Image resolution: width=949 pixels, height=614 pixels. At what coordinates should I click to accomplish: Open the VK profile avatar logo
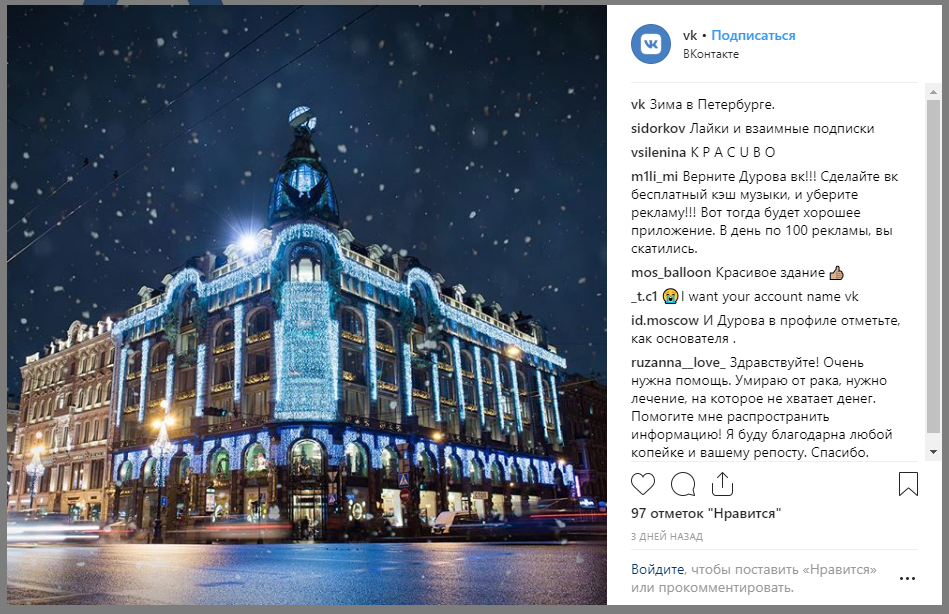(651, 44)
